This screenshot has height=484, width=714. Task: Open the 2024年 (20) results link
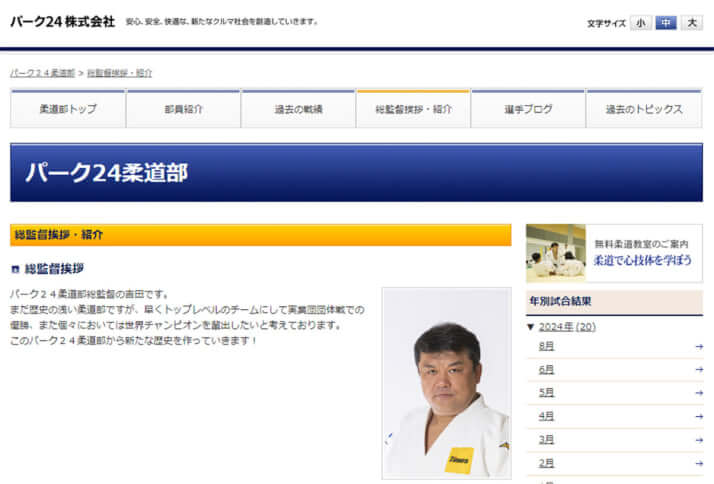click(x=567, y=326)
